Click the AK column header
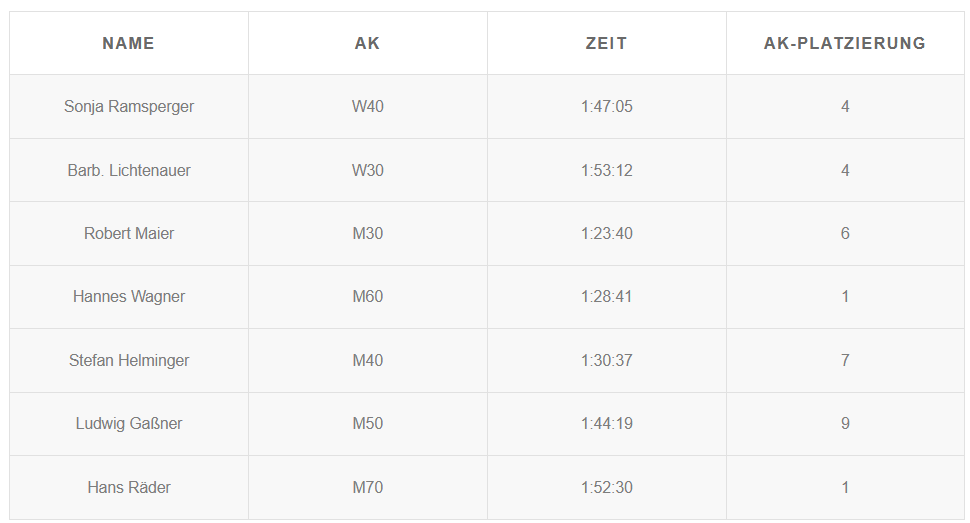This screenshot has height=523, width=970. tap(368, 43)
